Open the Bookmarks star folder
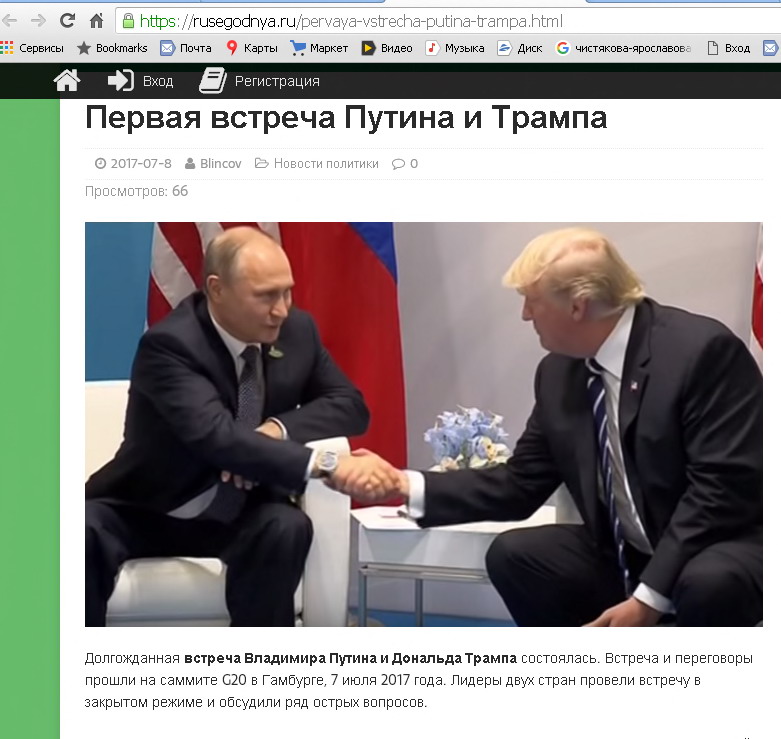 coord(112,48)
